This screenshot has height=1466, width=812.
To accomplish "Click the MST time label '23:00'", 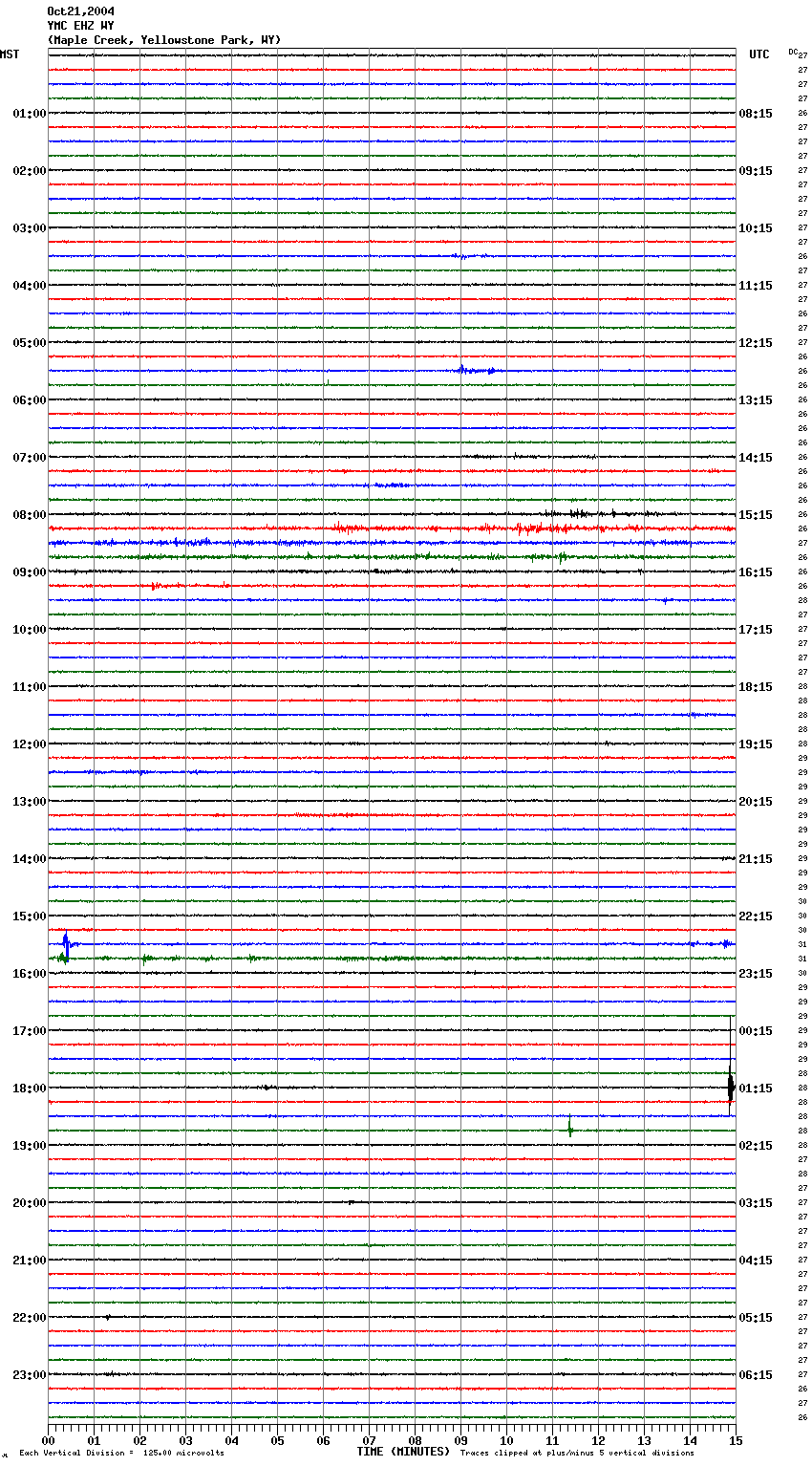I will pyautogui.click(x=30, y=1375).
